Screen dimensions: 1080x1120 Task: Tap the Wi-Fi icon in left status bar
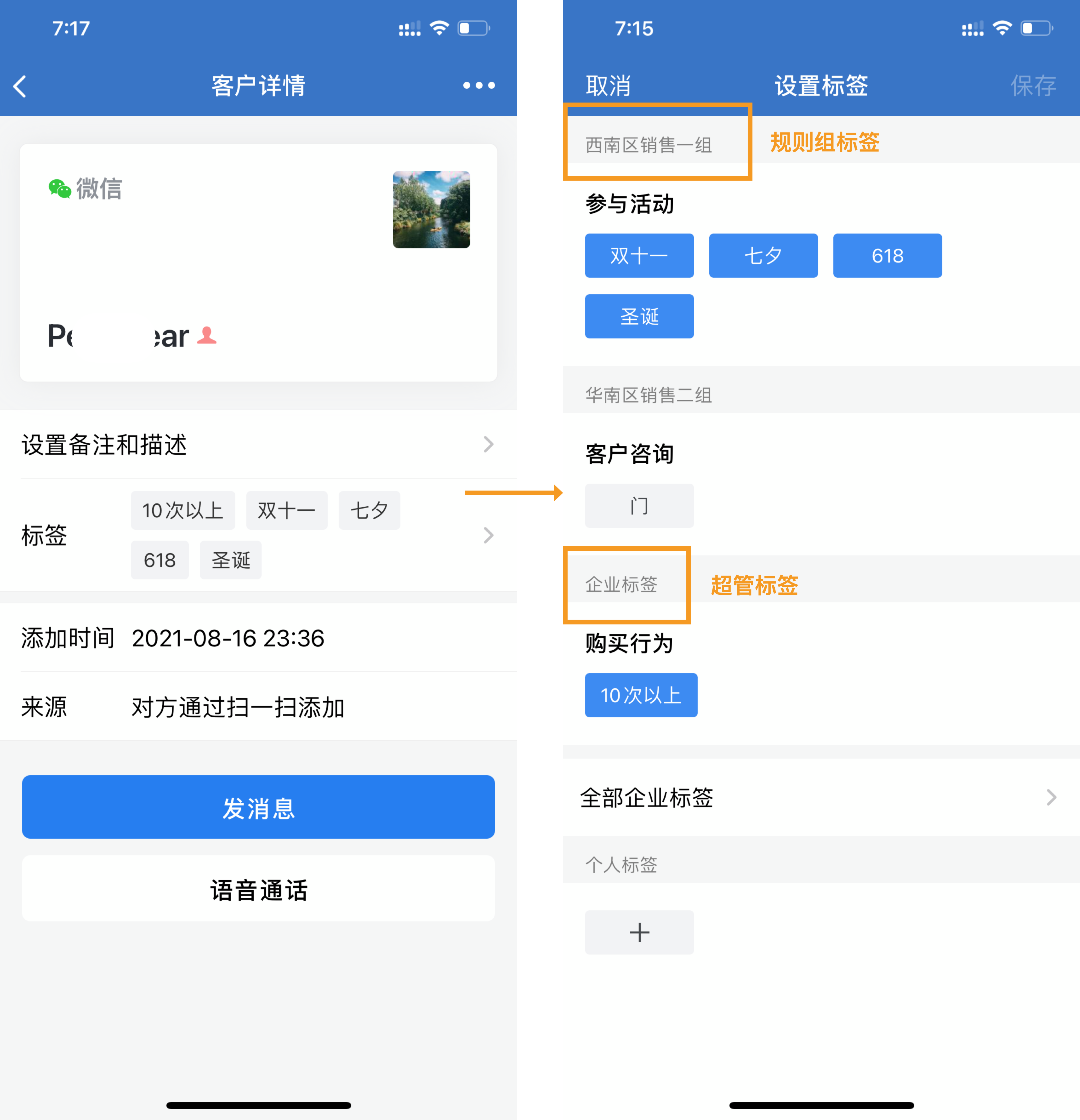pyautogui.click(x=439, y=28)
